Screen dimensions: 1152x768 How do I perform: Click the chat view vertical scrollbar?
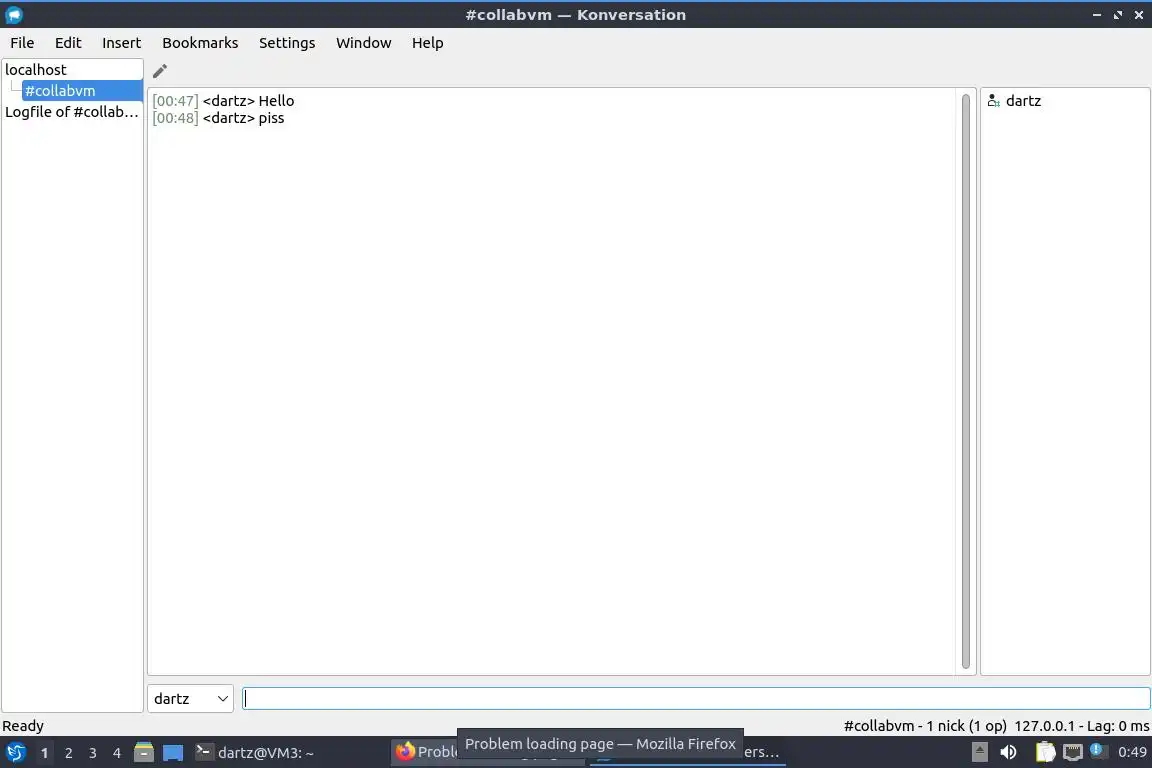[x=965, y=381]
